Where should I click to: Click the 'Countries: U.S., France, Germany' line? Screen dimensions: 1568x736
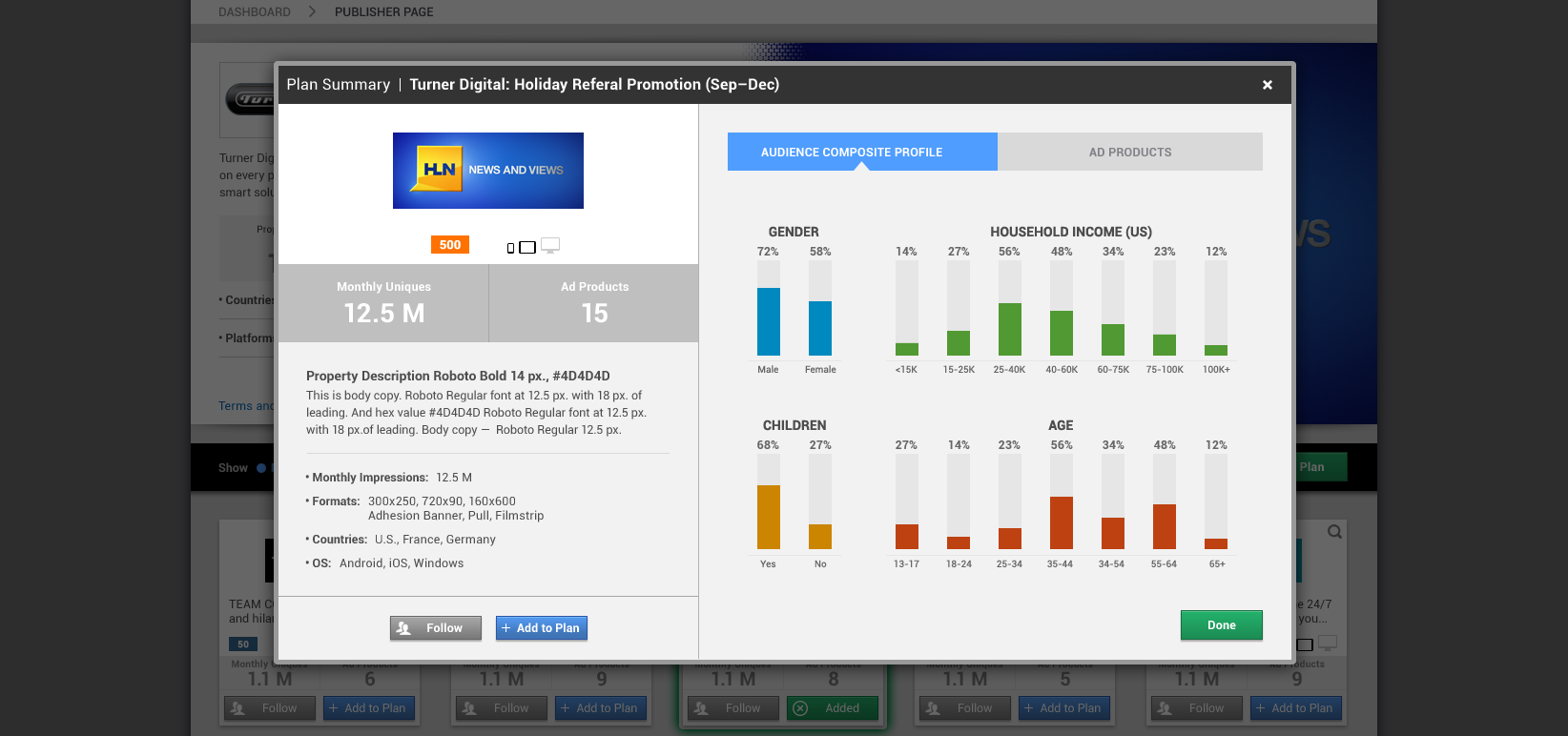(x=401, y=540)
